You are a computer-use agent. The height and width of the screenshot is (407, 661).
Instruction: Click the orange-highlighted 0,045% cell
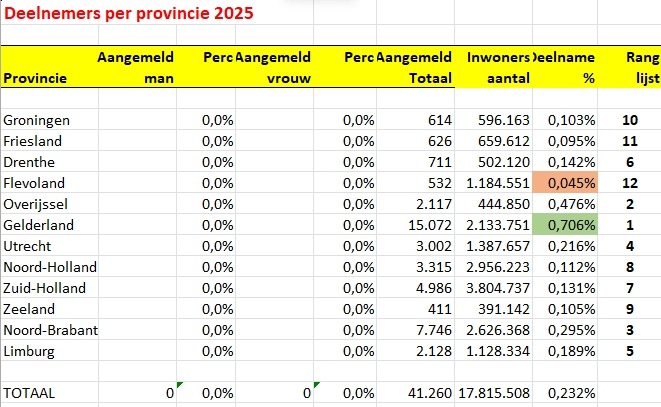click(572, 182)
